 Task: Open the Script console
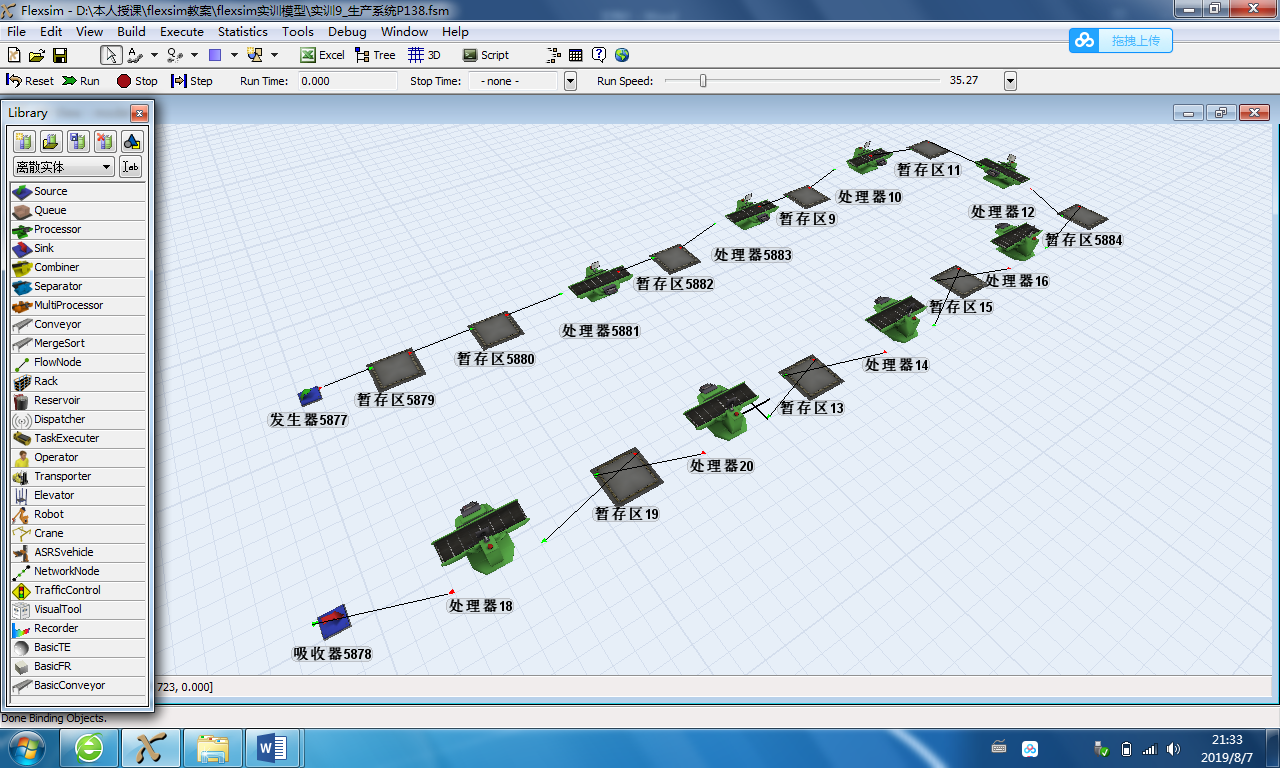pyautogui.click(x=485, y=55)
